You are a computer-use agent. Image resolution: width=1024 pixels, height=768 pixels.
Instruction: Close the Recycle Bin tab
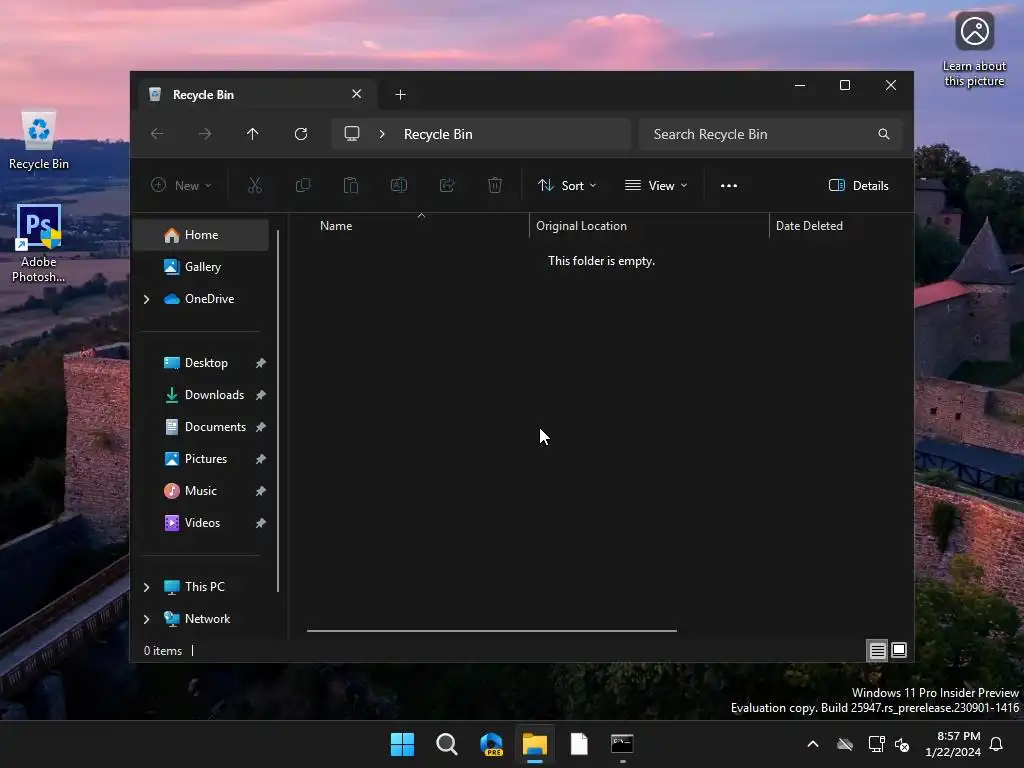(x=357, y=94)
